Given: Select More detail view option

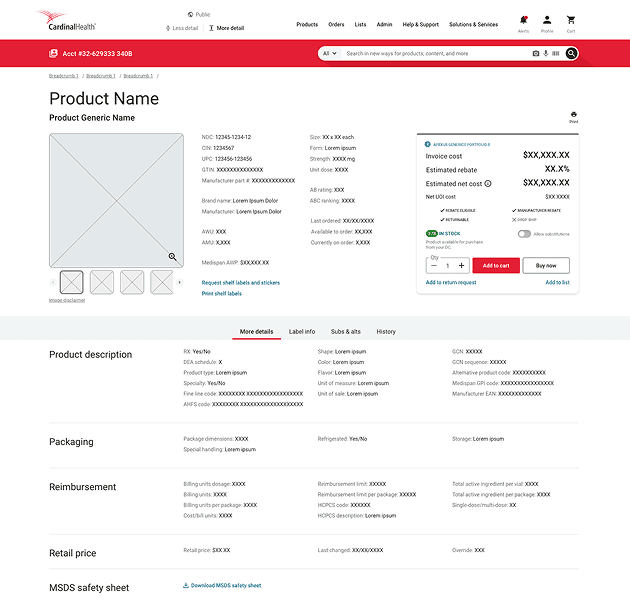Looking at the screenshot, I should coord(227,28).
